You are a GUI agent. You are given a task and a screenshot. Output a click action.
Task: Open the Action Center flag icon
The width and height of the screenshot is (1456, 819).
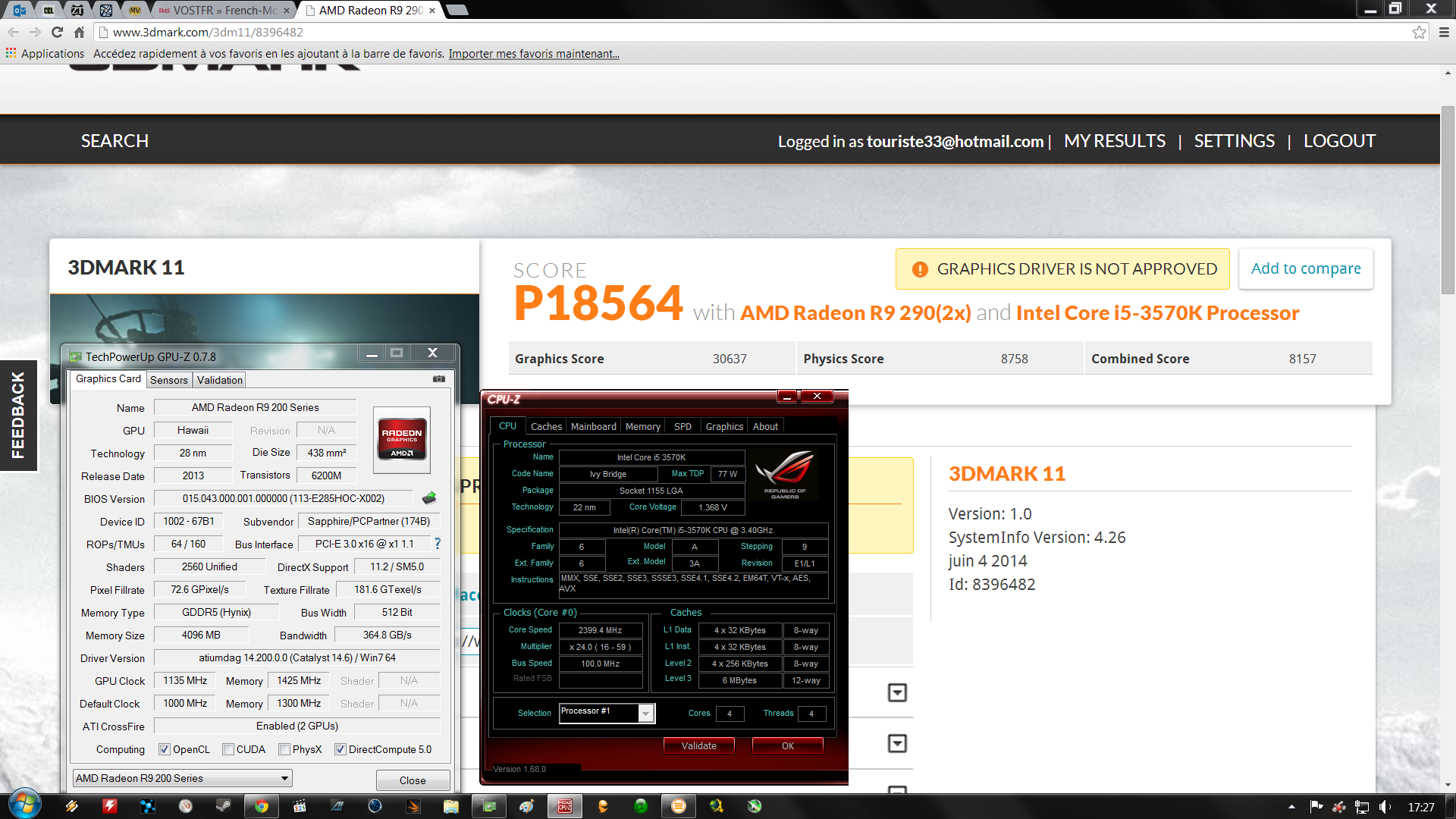pos(1316,807)
